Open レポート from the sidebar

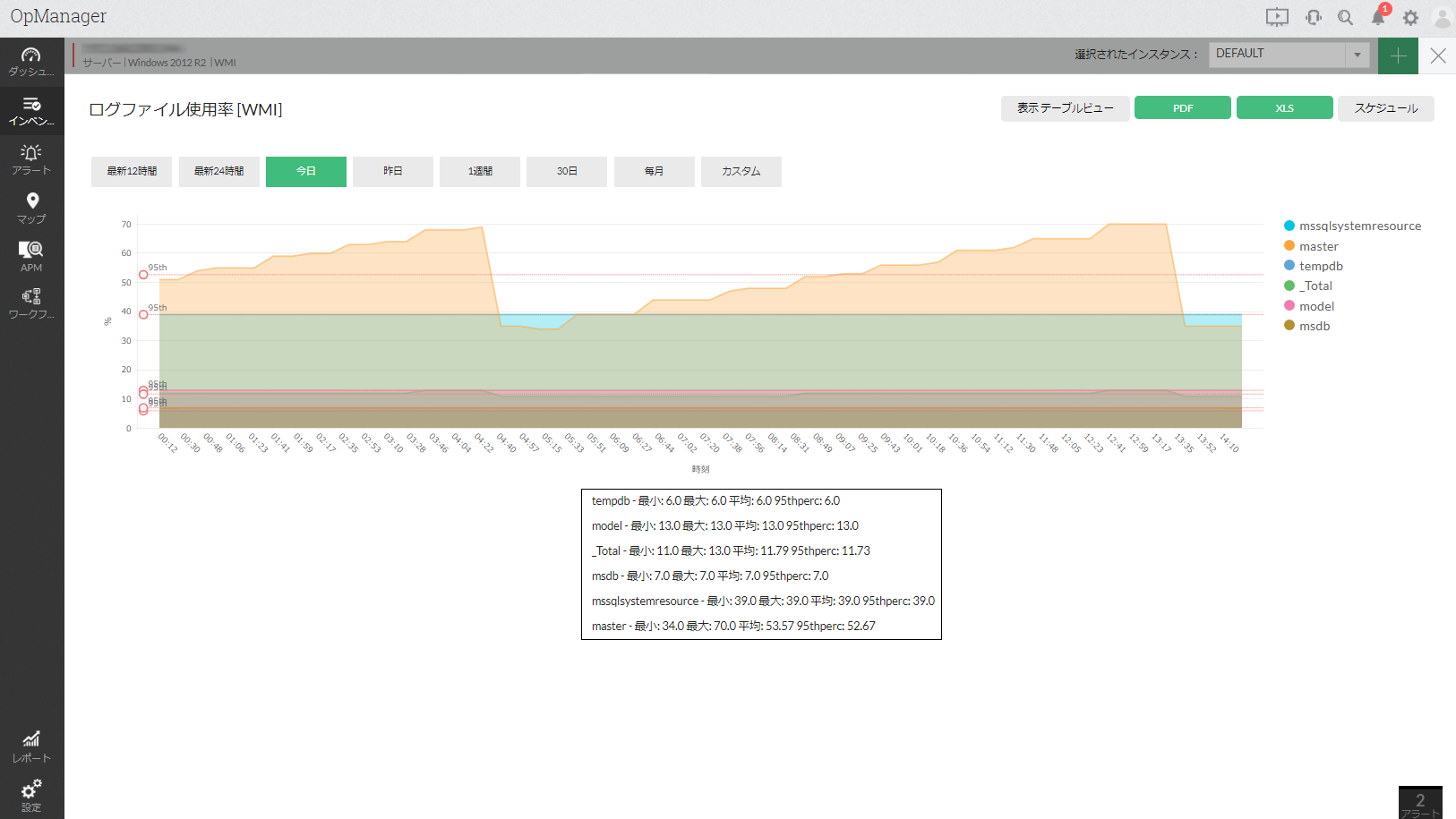(31, 746)
